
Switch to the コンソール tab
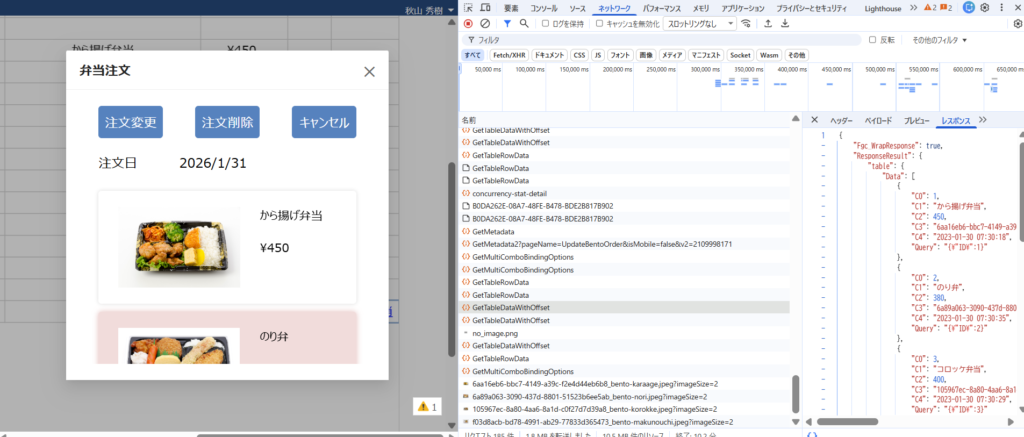coord(544,7)
